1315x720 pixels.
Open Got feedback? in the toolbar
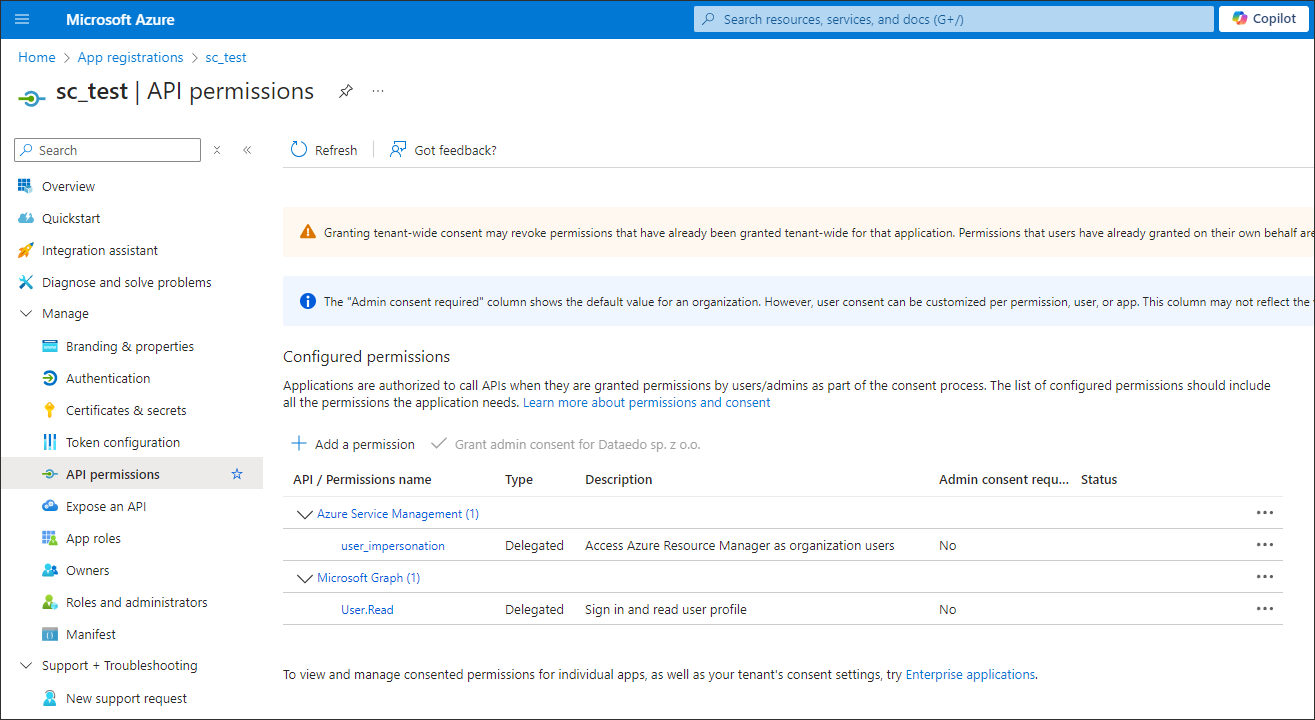point(443,150)
